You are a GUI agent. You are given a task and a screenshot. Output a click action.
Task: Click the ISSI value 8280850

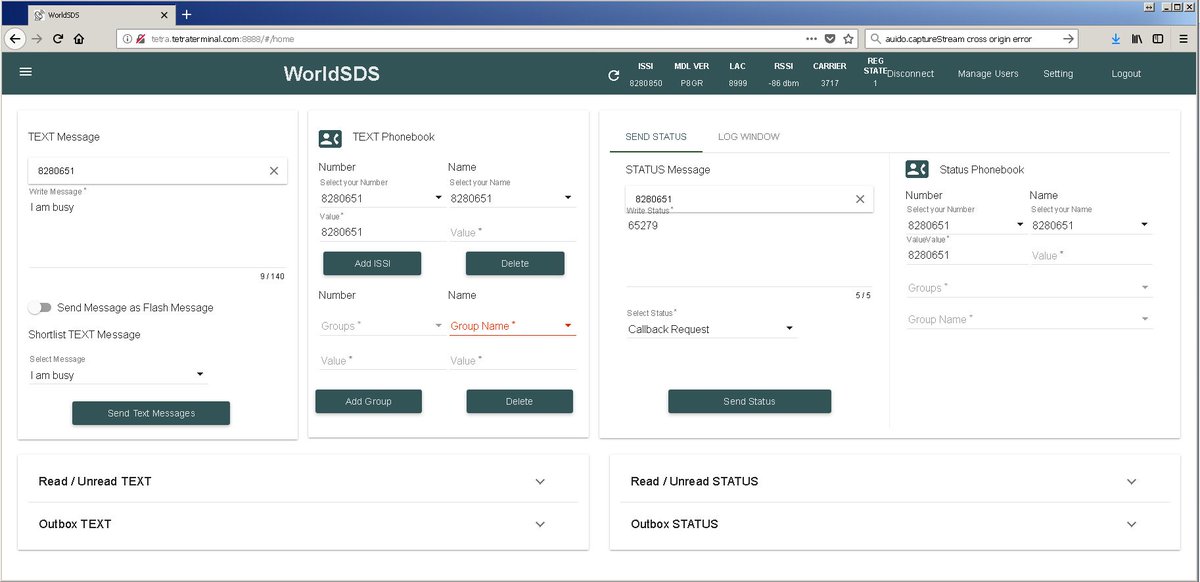click(x=646, y=83)
